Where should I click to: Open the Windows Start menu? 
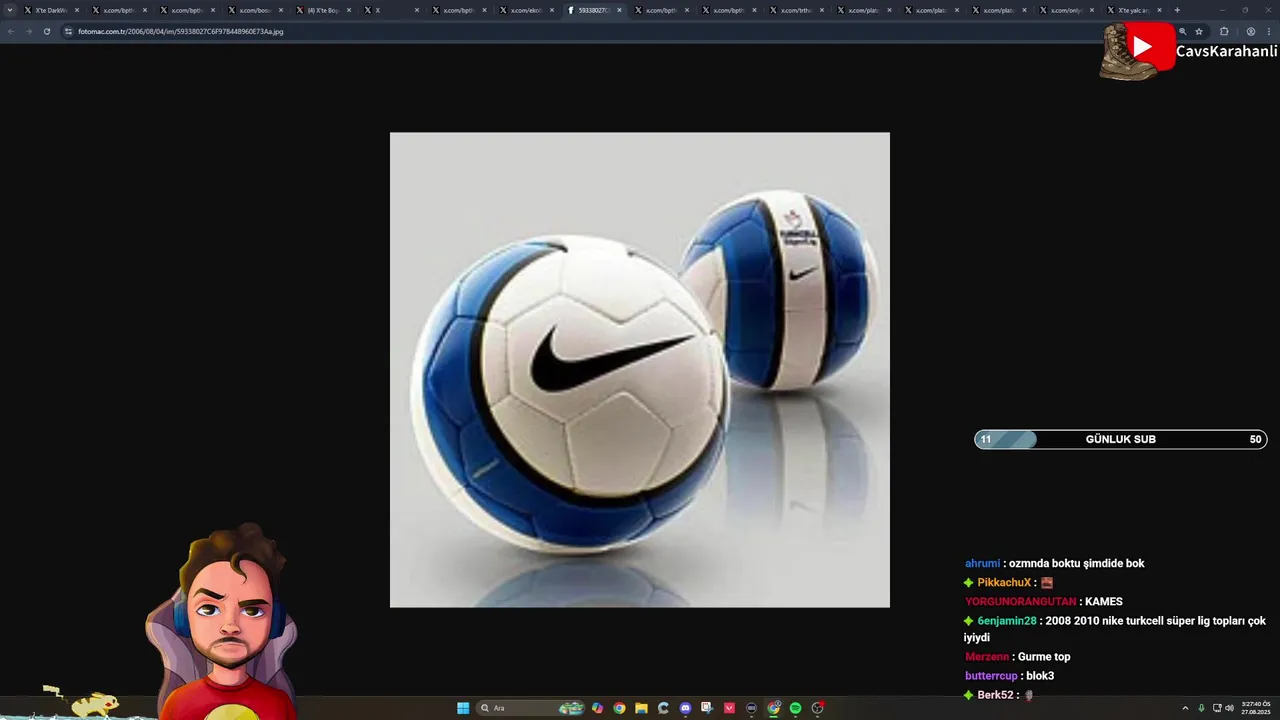pyautogui.click(x=463, y=708)
